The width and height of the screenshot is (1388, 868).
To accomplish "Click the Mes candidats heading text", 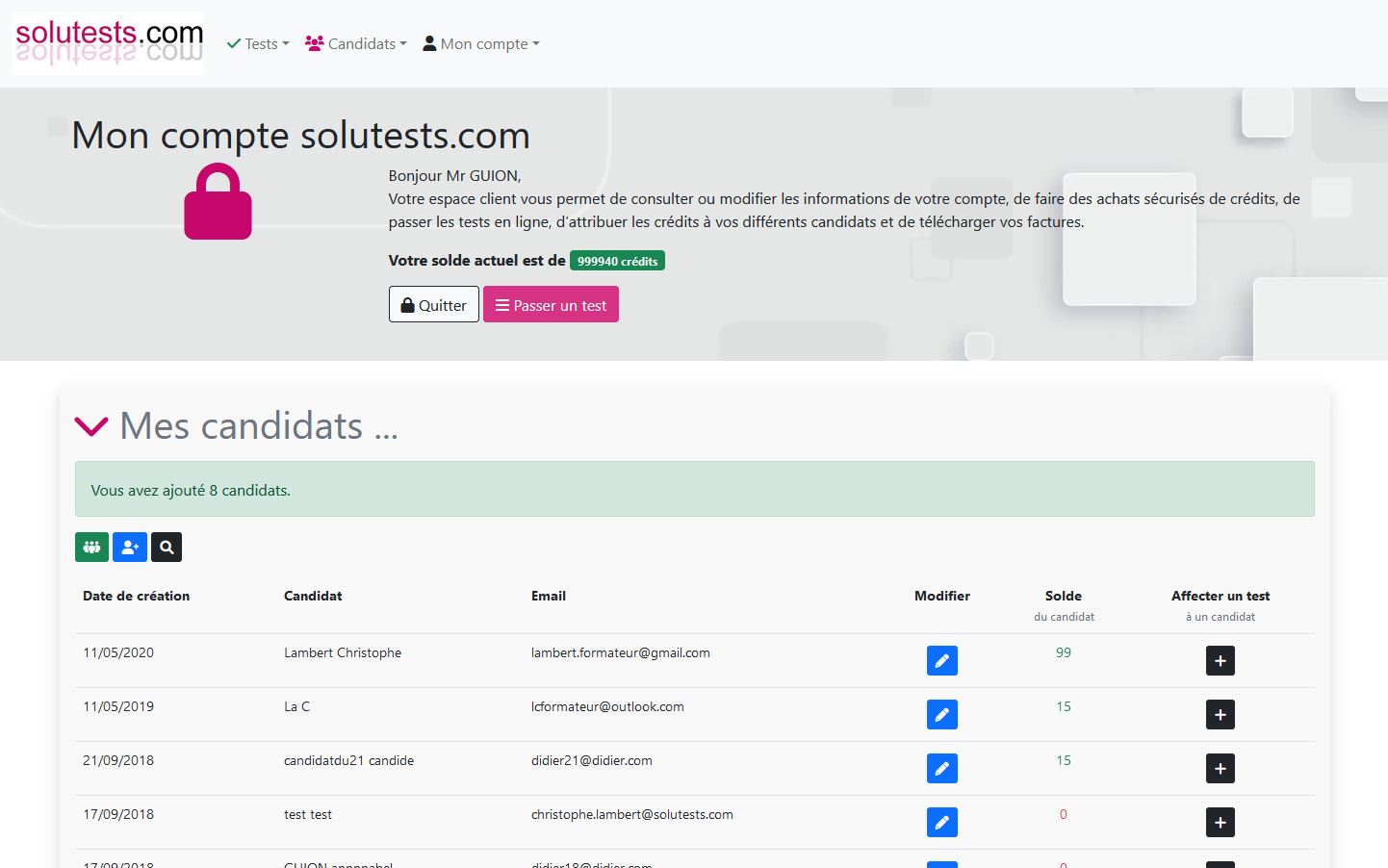I will 259,426.
